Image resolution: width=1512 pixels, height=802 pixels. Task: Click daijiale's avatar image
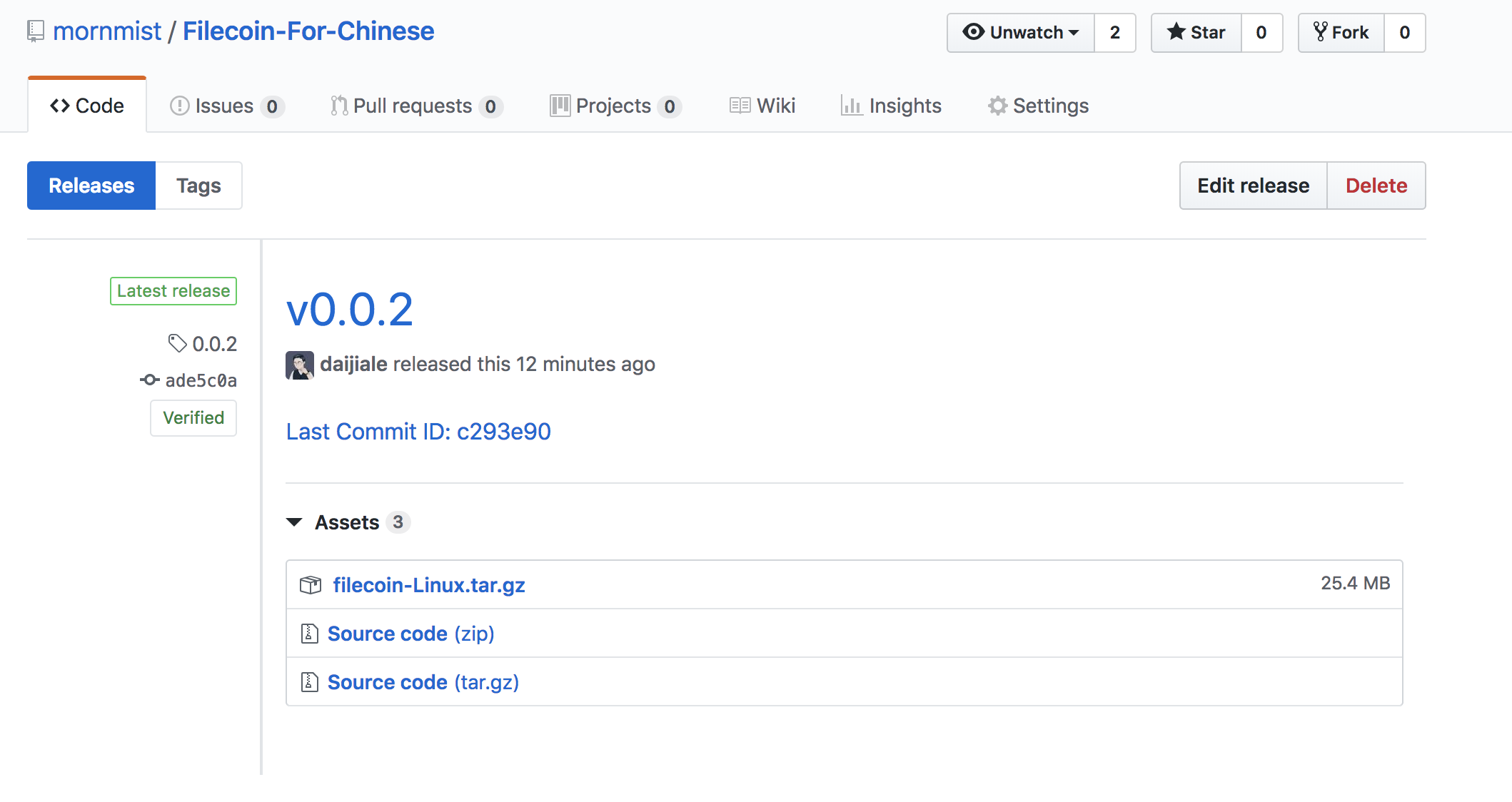300,365
